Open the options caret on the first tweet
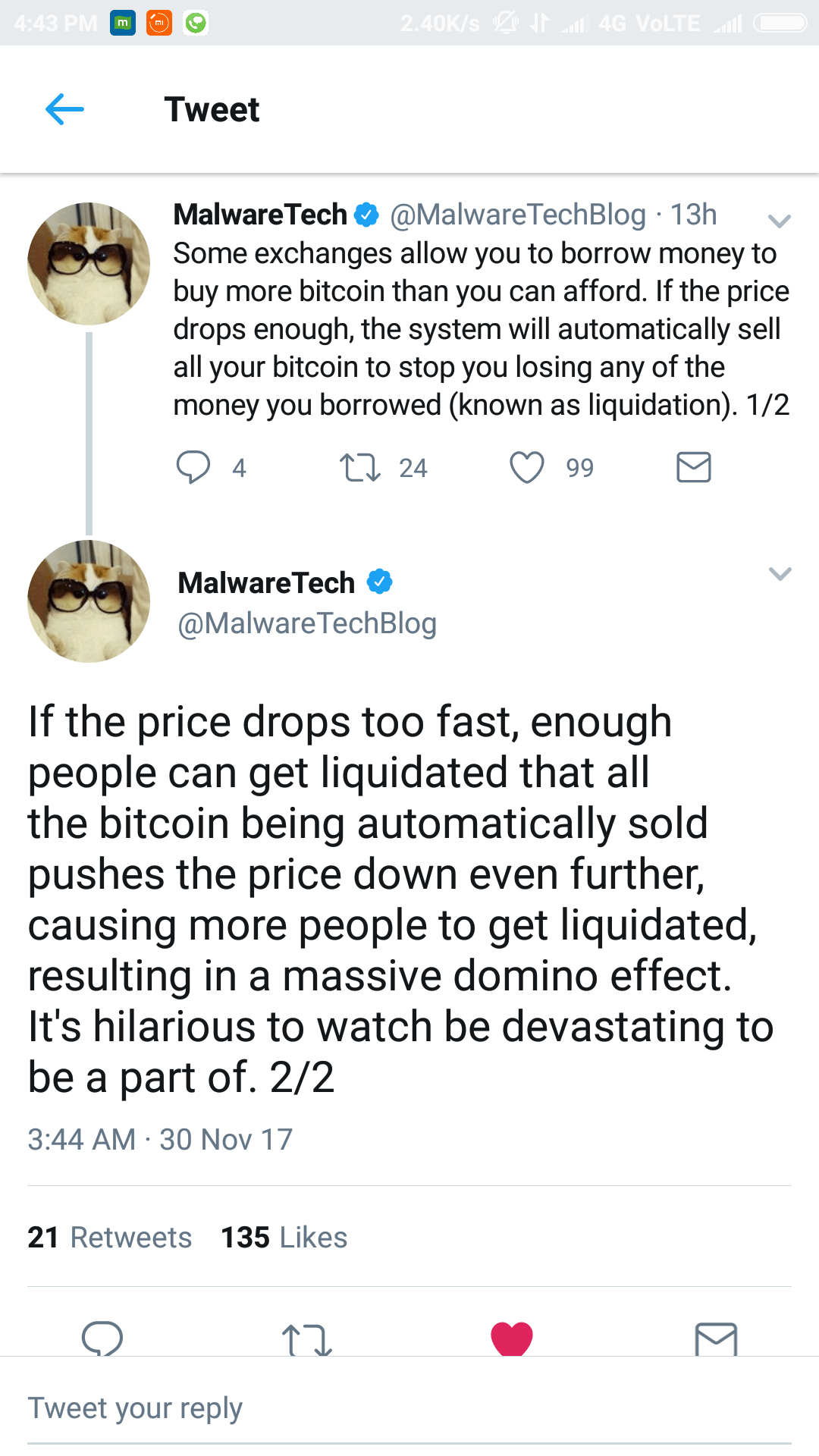Image resolution: width=819 pixels, height=1456 pixels. tap(779, 221)
